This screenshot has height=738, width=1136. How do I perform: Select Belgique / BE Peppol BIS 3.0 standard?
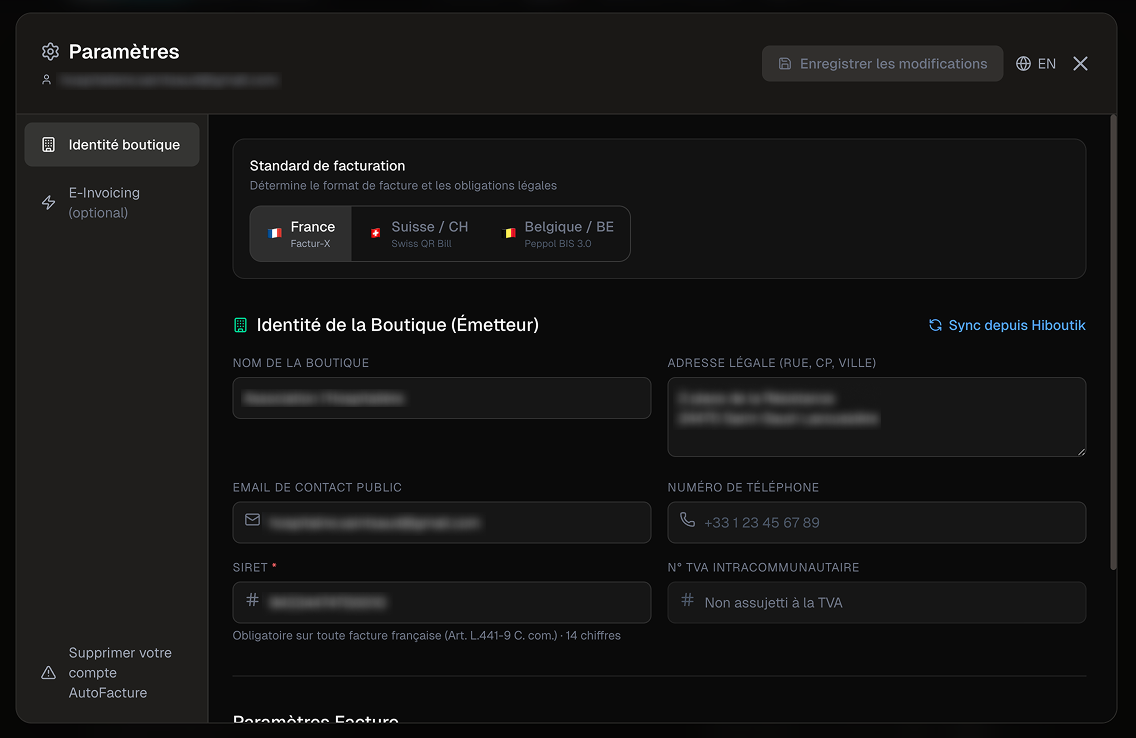pos(557,233)
